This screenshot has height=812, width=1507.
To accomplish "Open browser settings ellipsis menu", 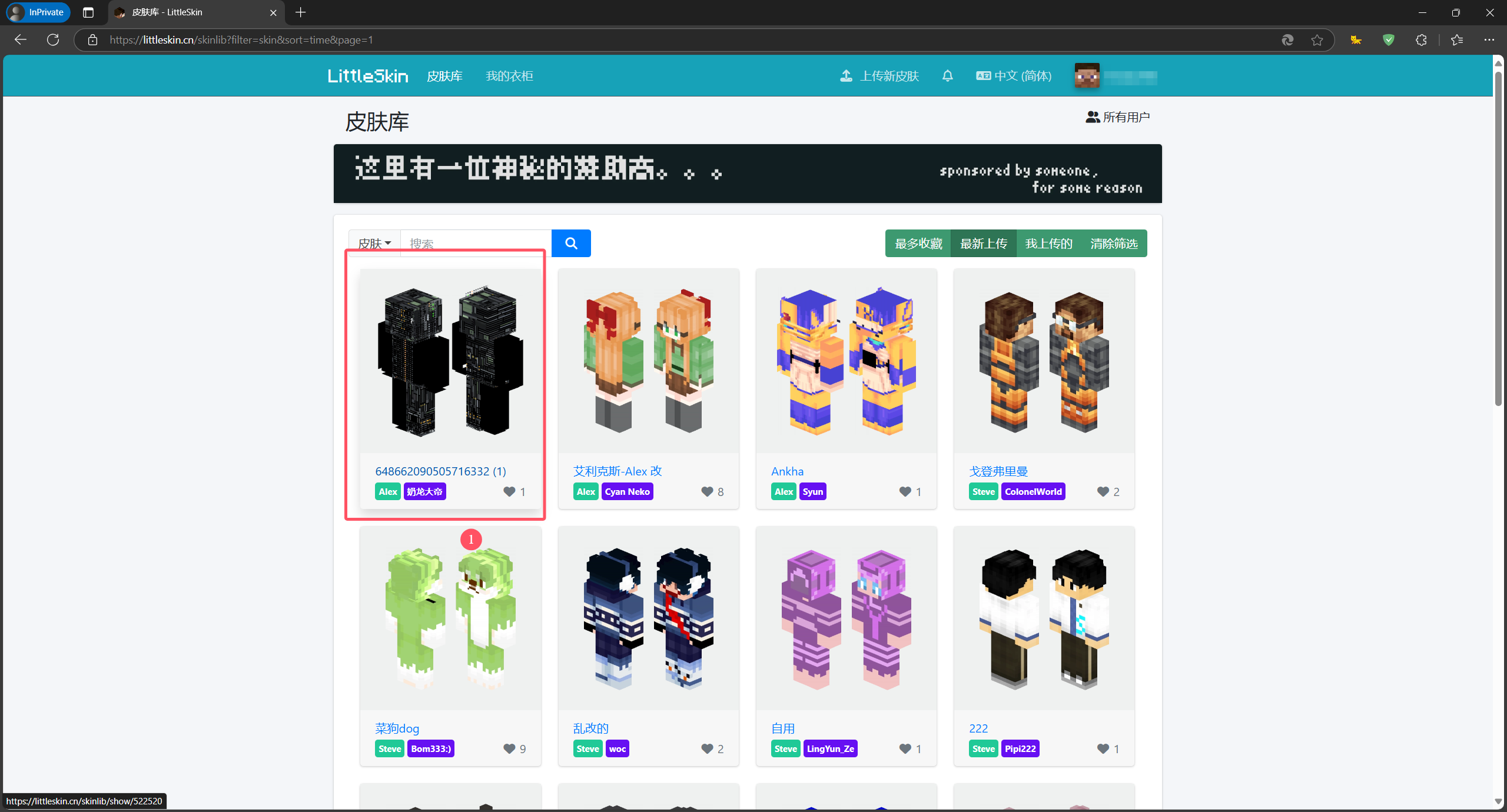I will (x=1489, y=40).
